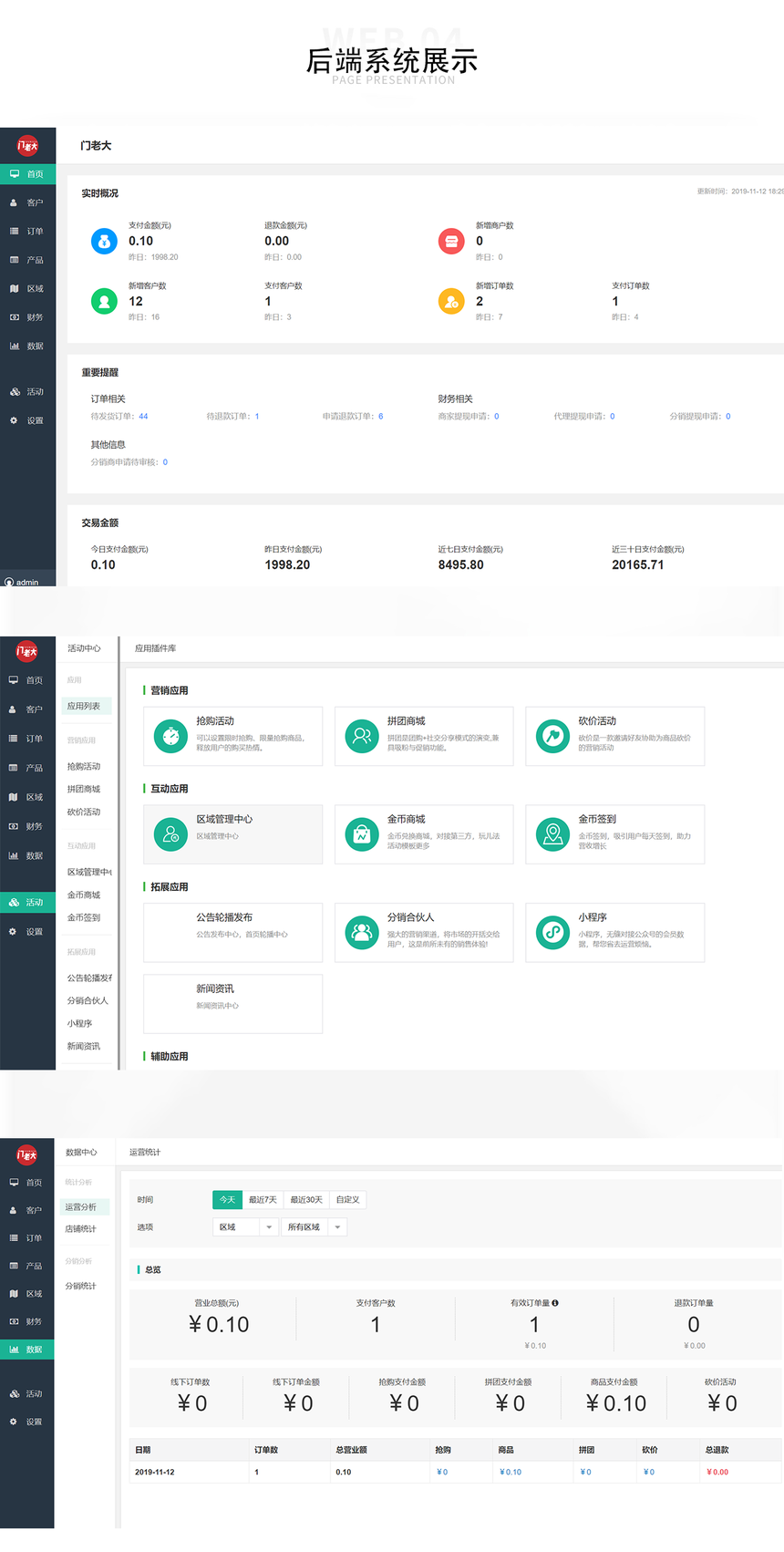Click the red 新增商户数 icon
This screenshot has width=784, height=1552.
coord(451,242)
